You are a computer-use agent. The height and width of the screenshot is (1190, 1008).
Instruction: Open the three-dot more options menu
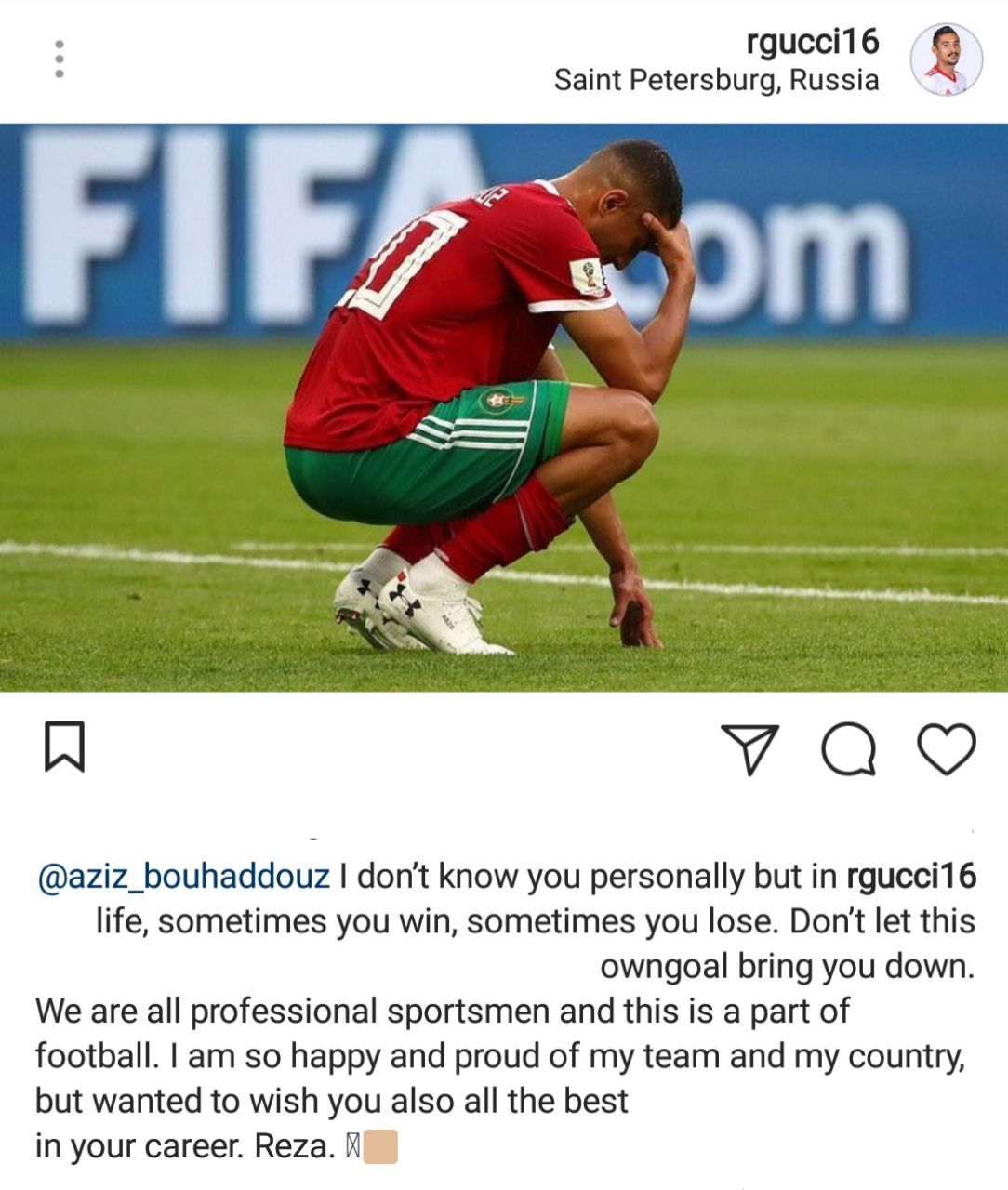click(59, 59)
